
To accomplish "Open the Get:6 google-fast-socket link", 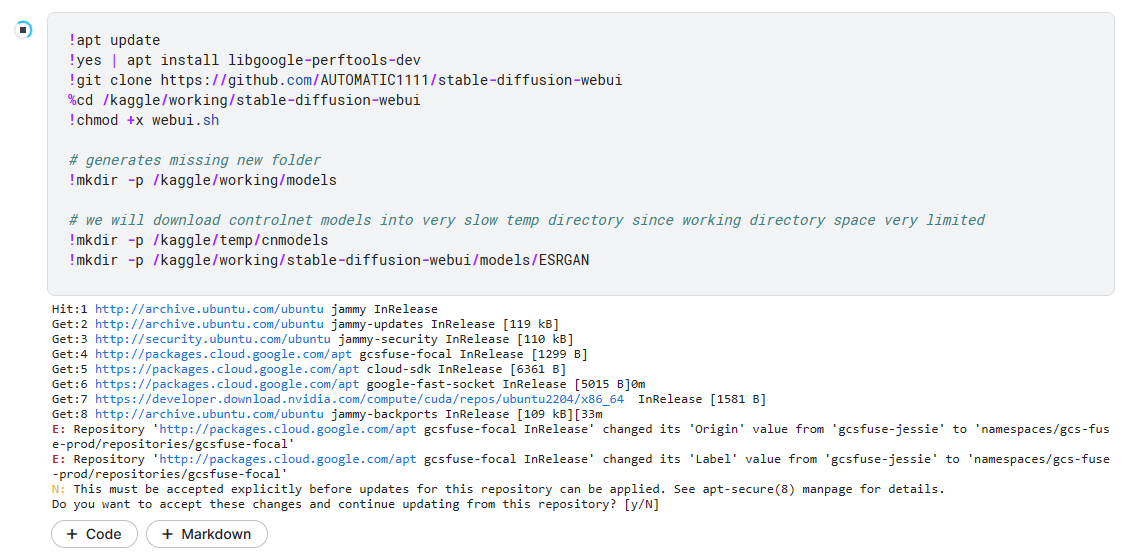I will [x=227, y=384].
